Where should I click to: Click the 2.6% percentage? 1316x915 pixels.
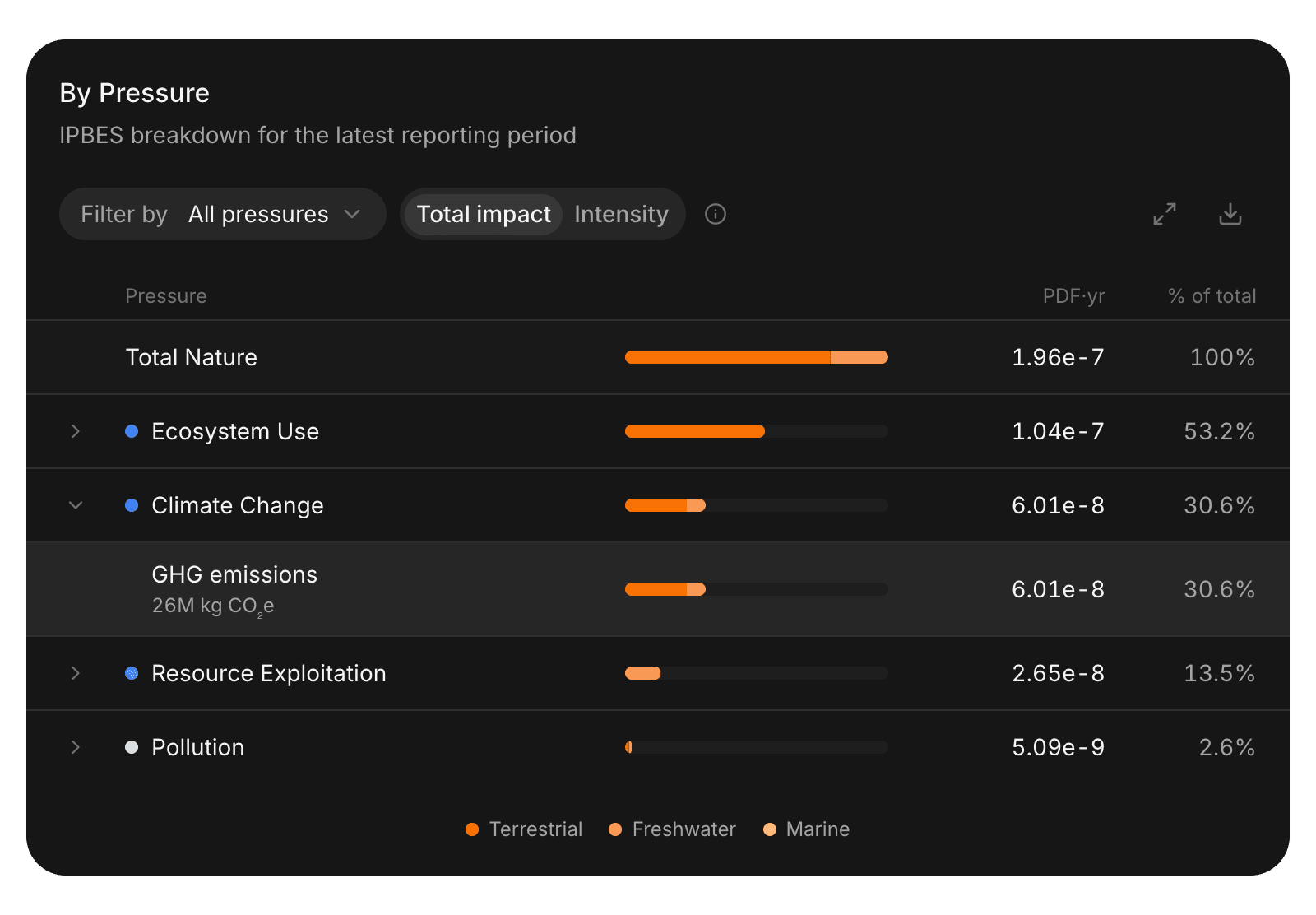tap(1227, 747)
